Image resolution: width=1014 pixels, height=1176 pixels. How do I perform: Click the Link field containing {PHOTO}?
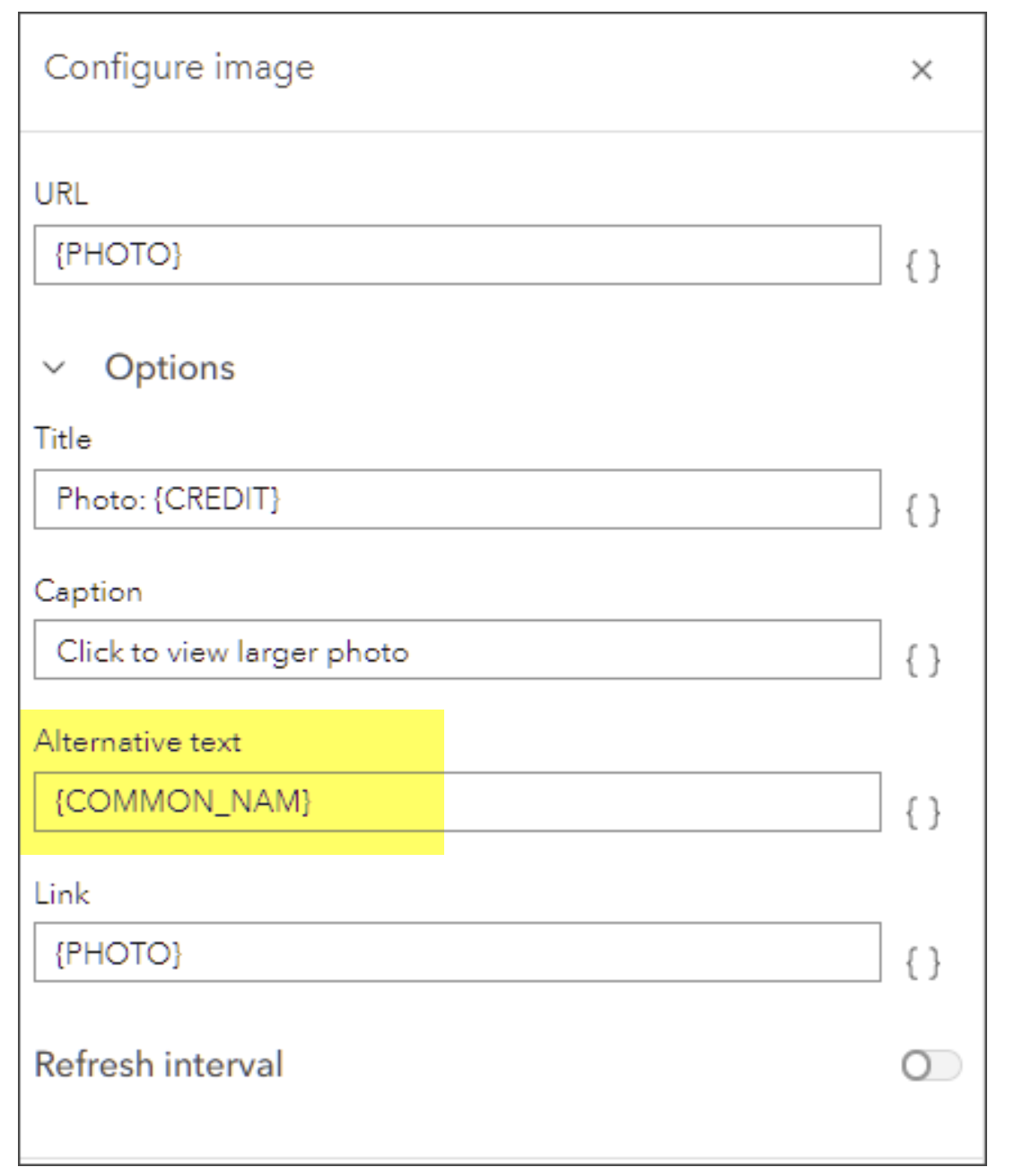(457, 953)
